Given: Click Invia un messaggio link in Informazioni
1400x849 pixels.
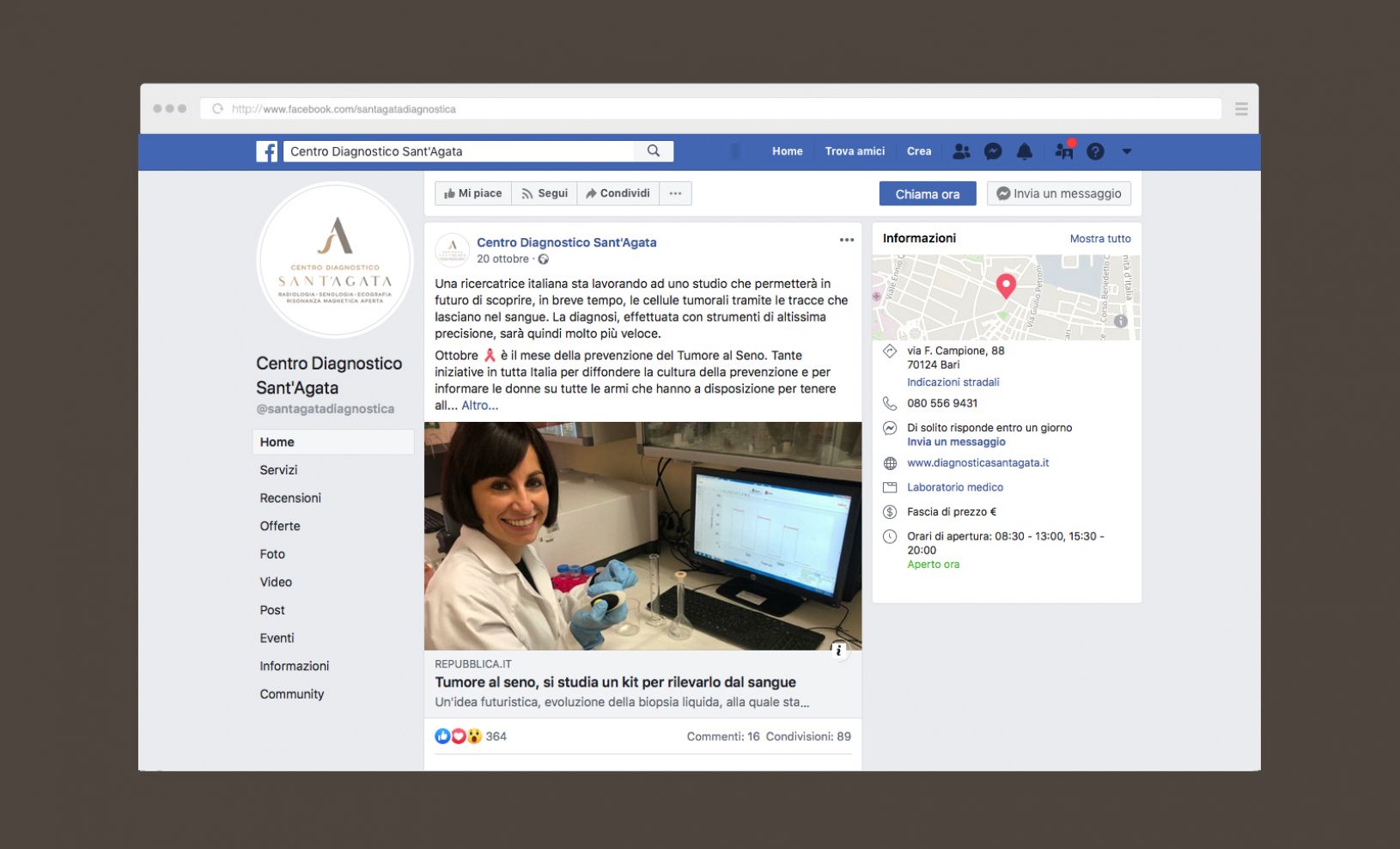Looking at the screenshot, I should click(x=956, y=442).
